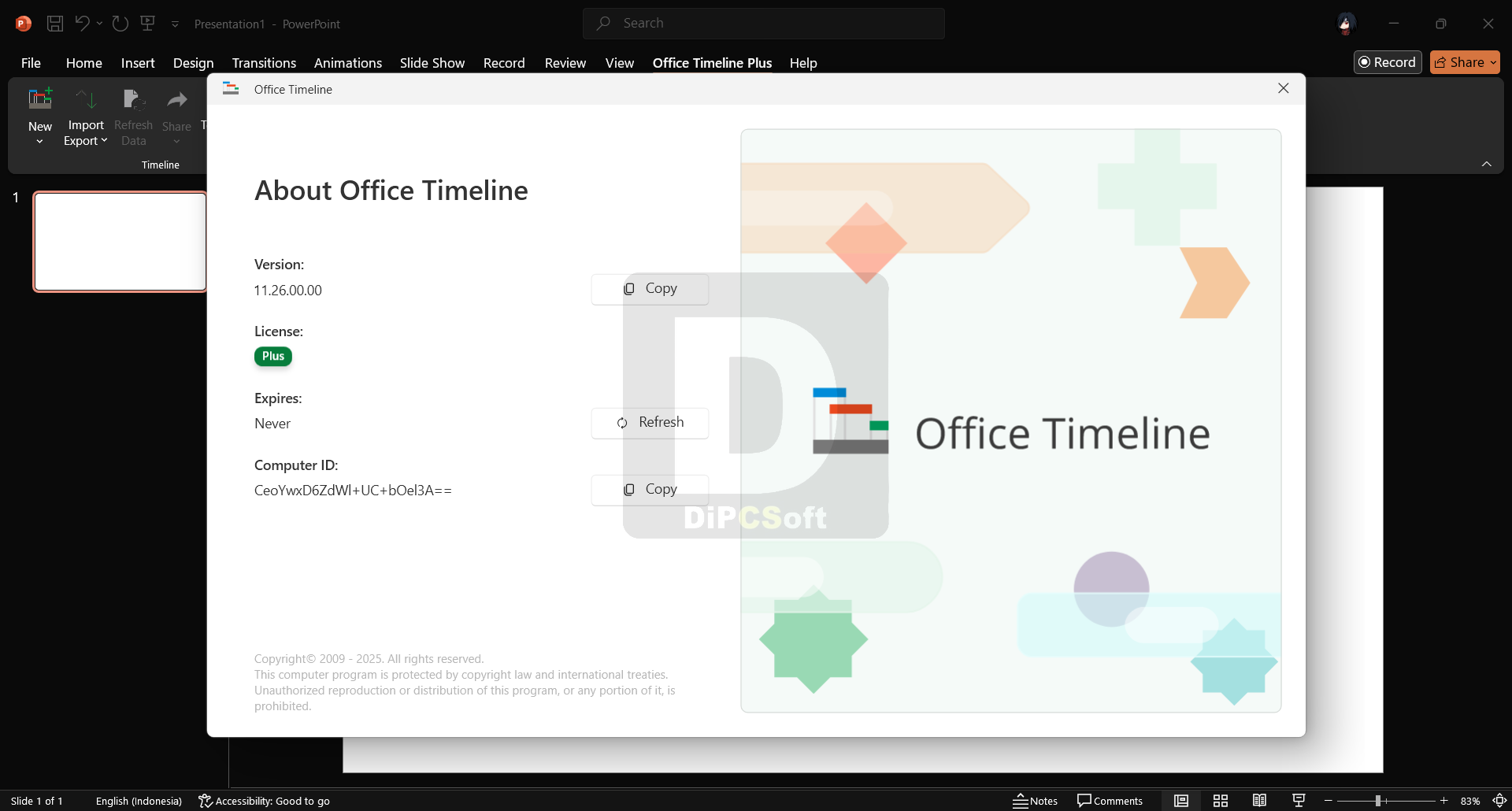Toggle the Comments pane
Image resolution: width=1512 pixels, height=811 pixels.
(x=1110, y=801)
